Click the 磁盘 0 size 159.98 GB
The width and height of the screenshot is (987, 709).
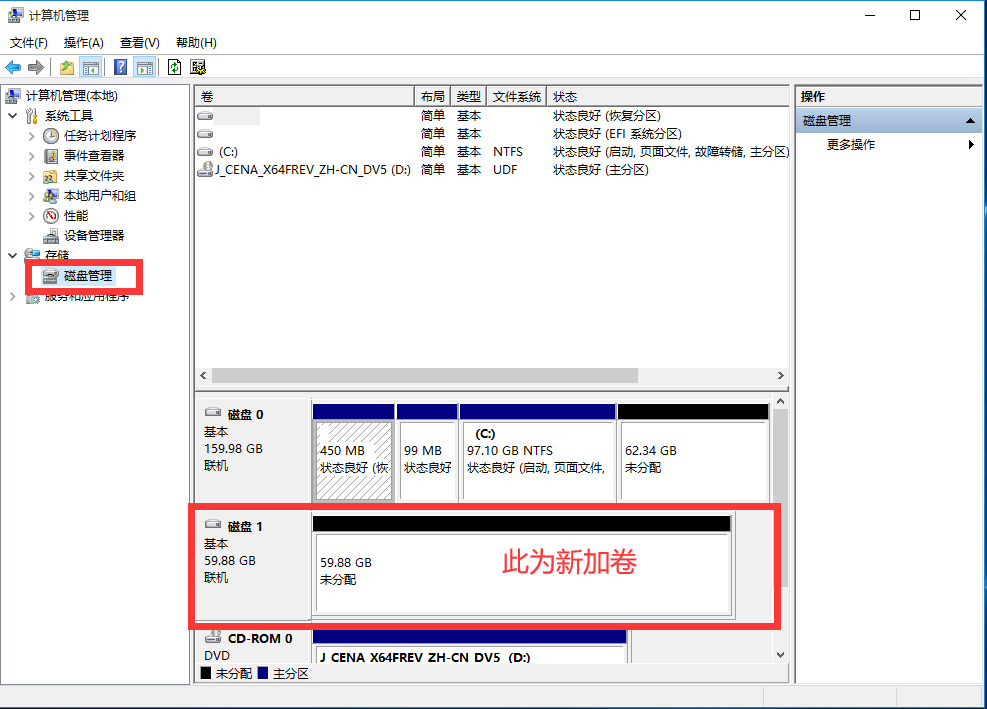tap(234, 449)
